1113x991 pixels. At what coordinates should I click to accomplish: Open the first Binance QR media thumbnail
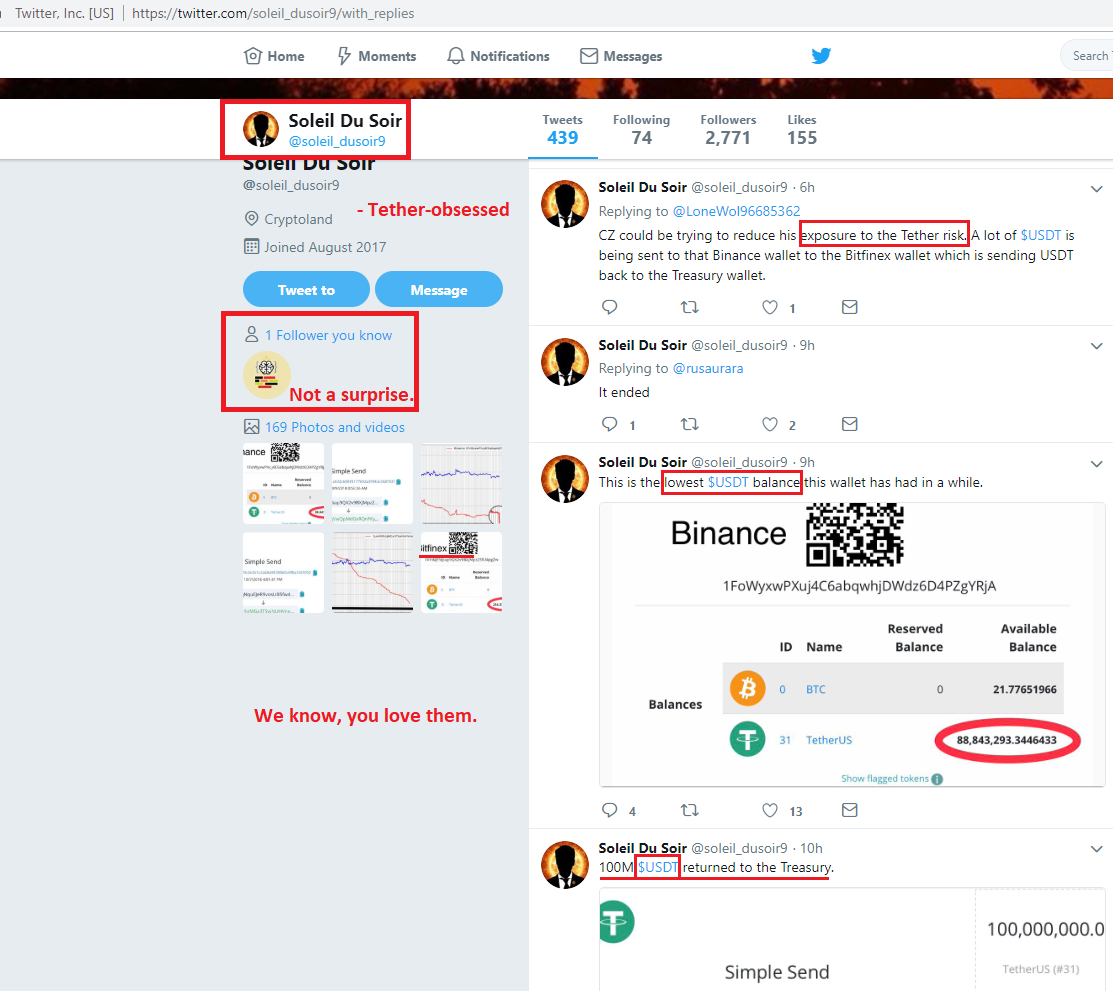tap(283, 483)
